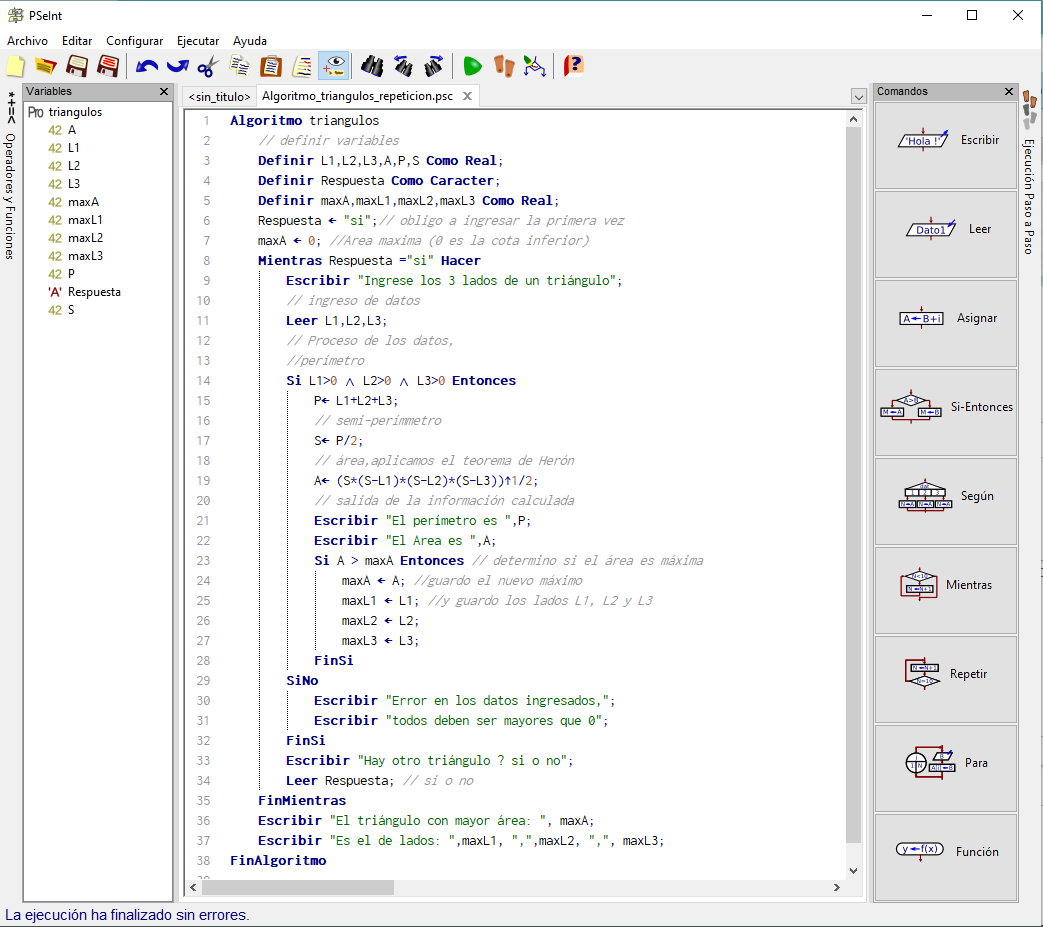Image resolution: width=1043 pixels, height=927 pixels.
Task: Undo the last edit
Action: [146, 66]
